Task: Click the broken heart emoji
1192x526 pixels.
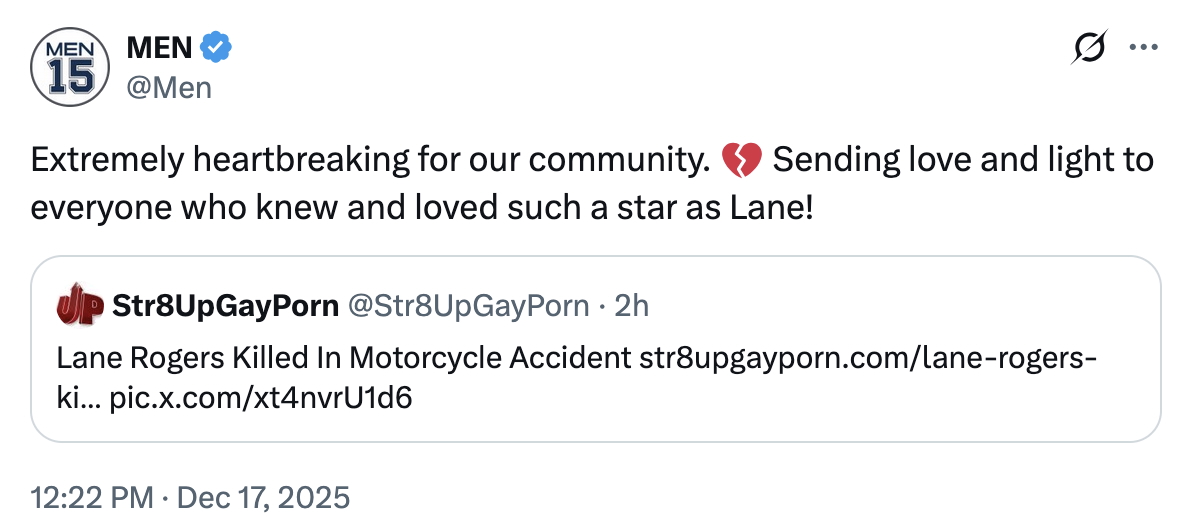Action: (741, 160)
